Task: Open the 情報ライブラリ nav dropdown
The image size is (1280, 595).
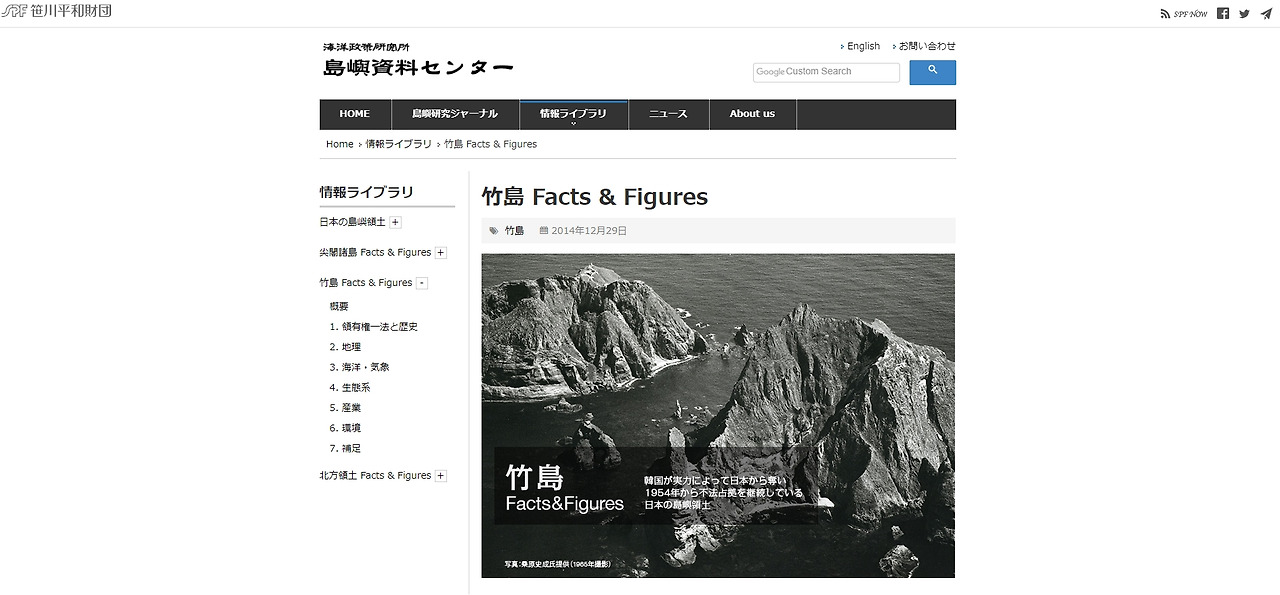Action: pyautogui.click(x=573, y=114)
